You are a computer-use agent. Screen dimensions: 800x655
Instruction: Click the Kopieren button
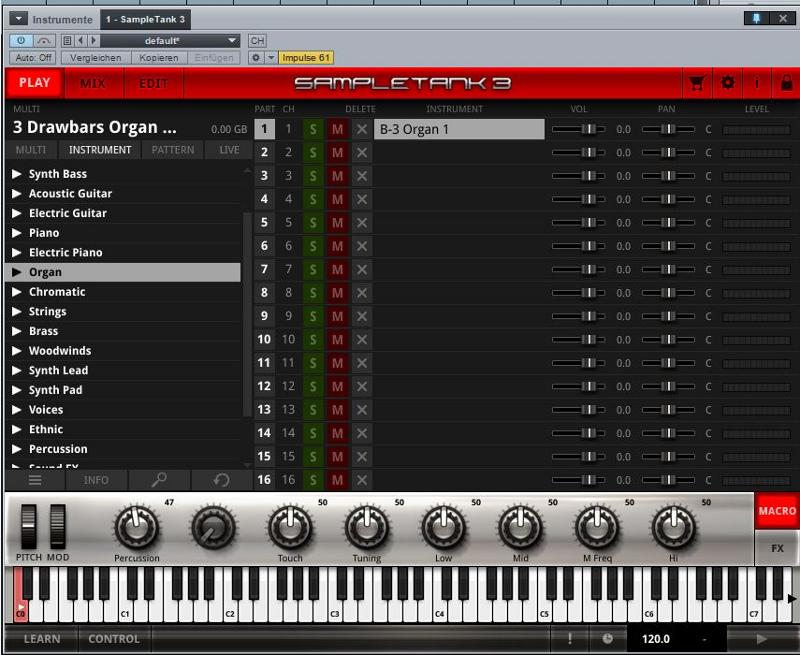[x=159, y=58]
